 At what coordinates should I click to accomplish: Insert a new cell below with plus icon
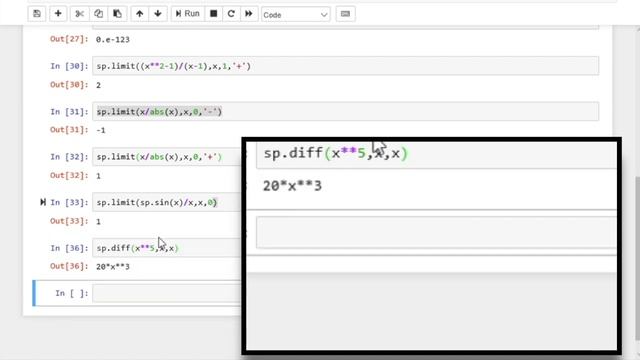(x=58, y=14)
